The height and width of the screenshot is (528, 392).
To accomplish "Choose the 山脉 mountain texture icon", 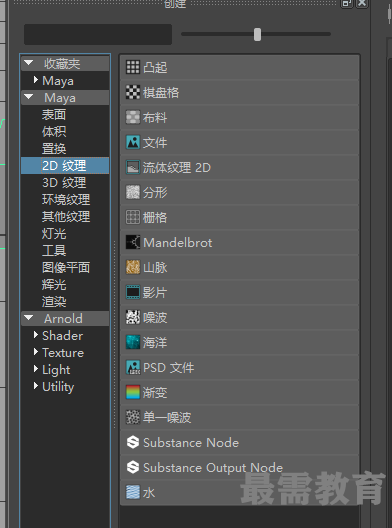I will pos(133,267).
